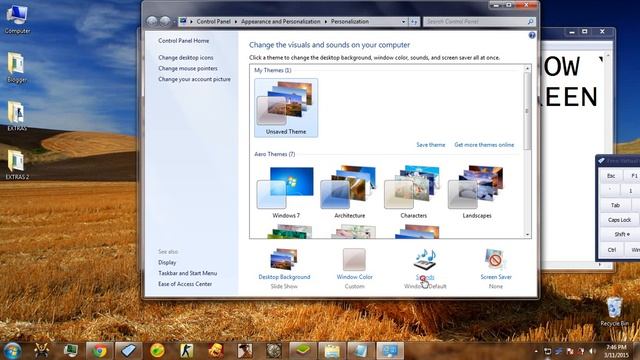Open the Blogger folder on desktop
Viewport: 640px width, 360px height.
[17, 68]
